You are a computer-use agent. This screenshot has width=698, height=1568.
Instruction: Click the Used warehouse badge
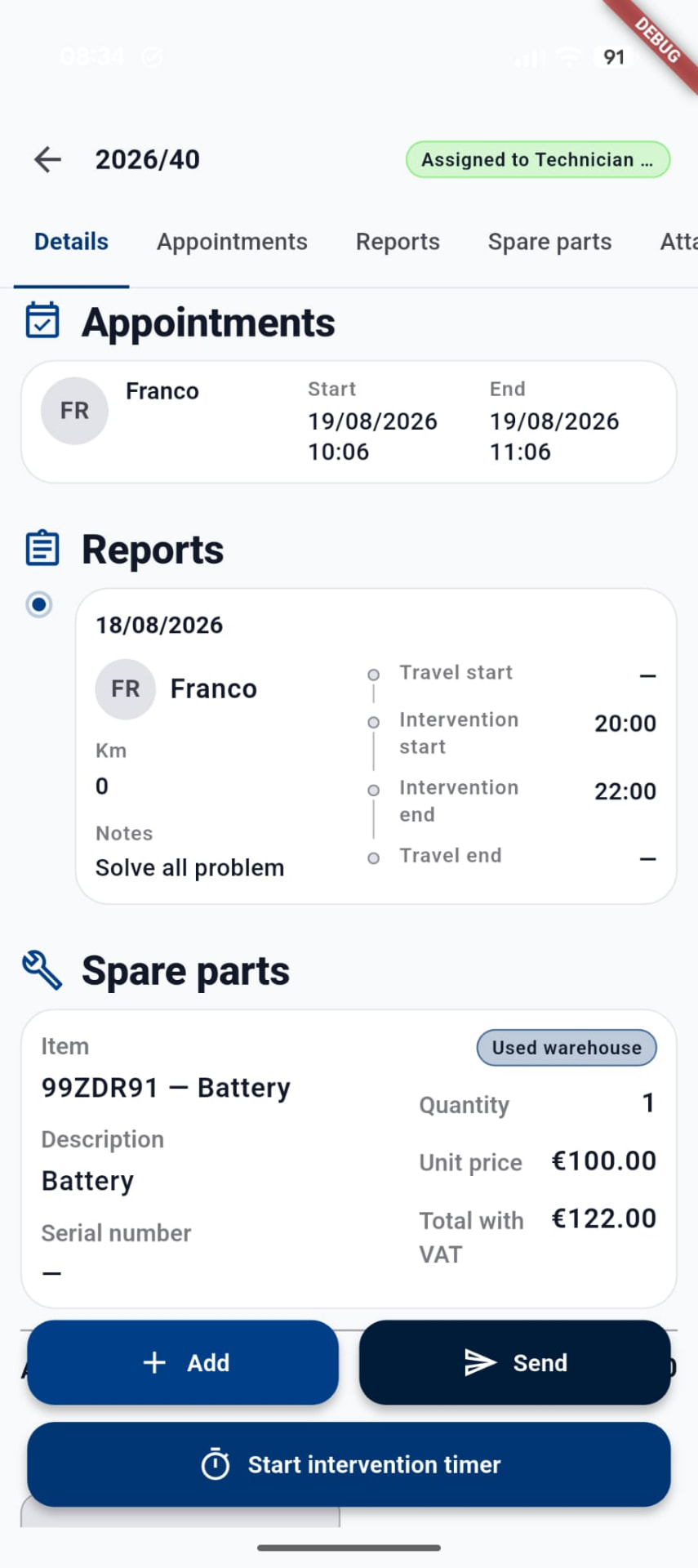(x=567, y=1048)
